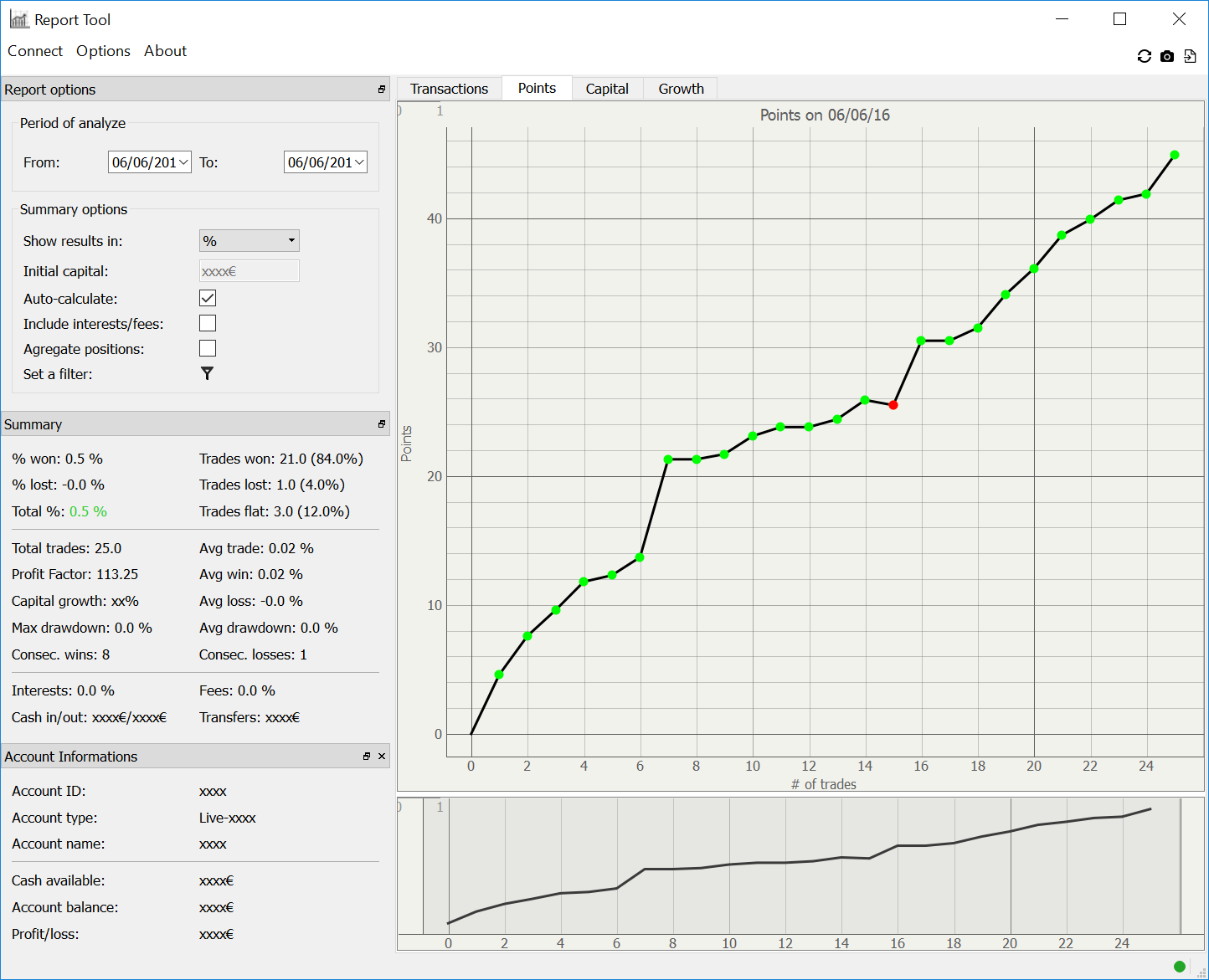Image resolution: width=1209 pixels, height=980 pixels.
Task: Uncheck the Auto-calculate checkbox
Action: point(208,298)
